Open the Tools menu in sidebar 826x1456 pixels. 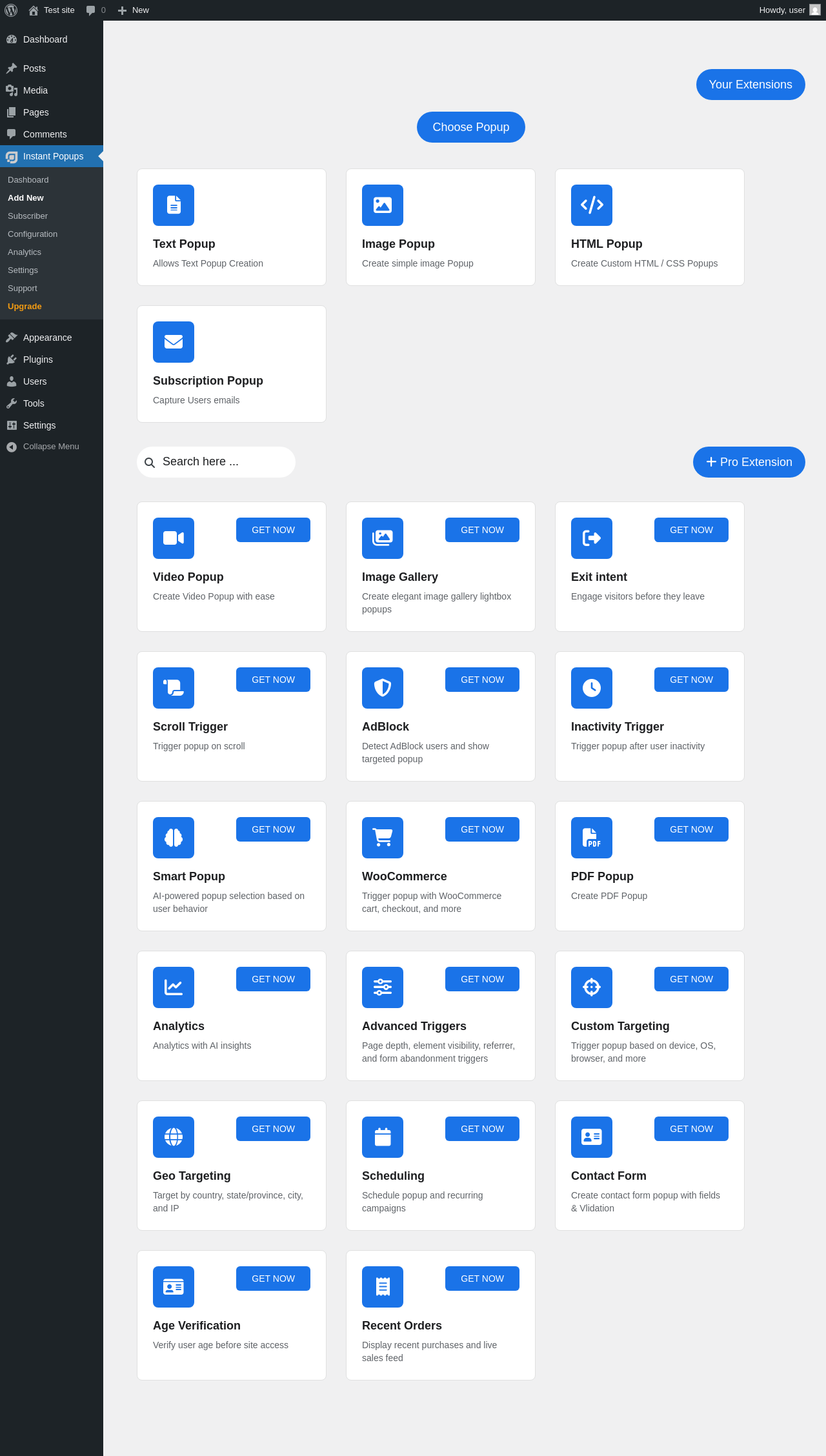coord(52,403)
